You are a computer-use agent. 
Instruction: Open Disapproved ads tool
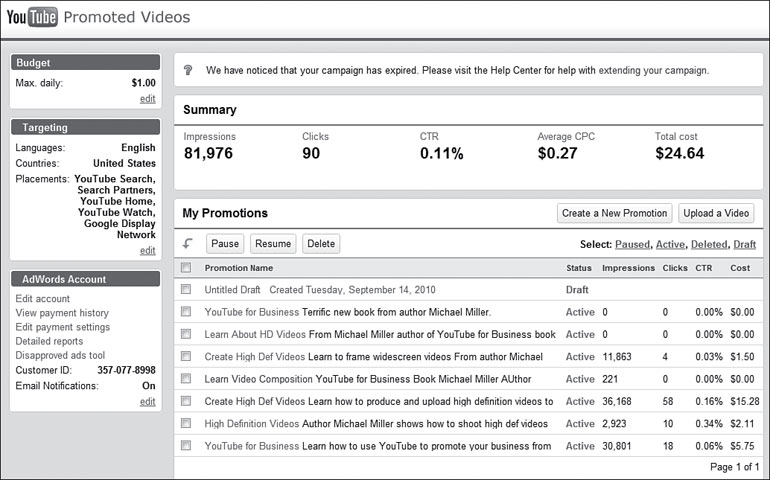60,355
